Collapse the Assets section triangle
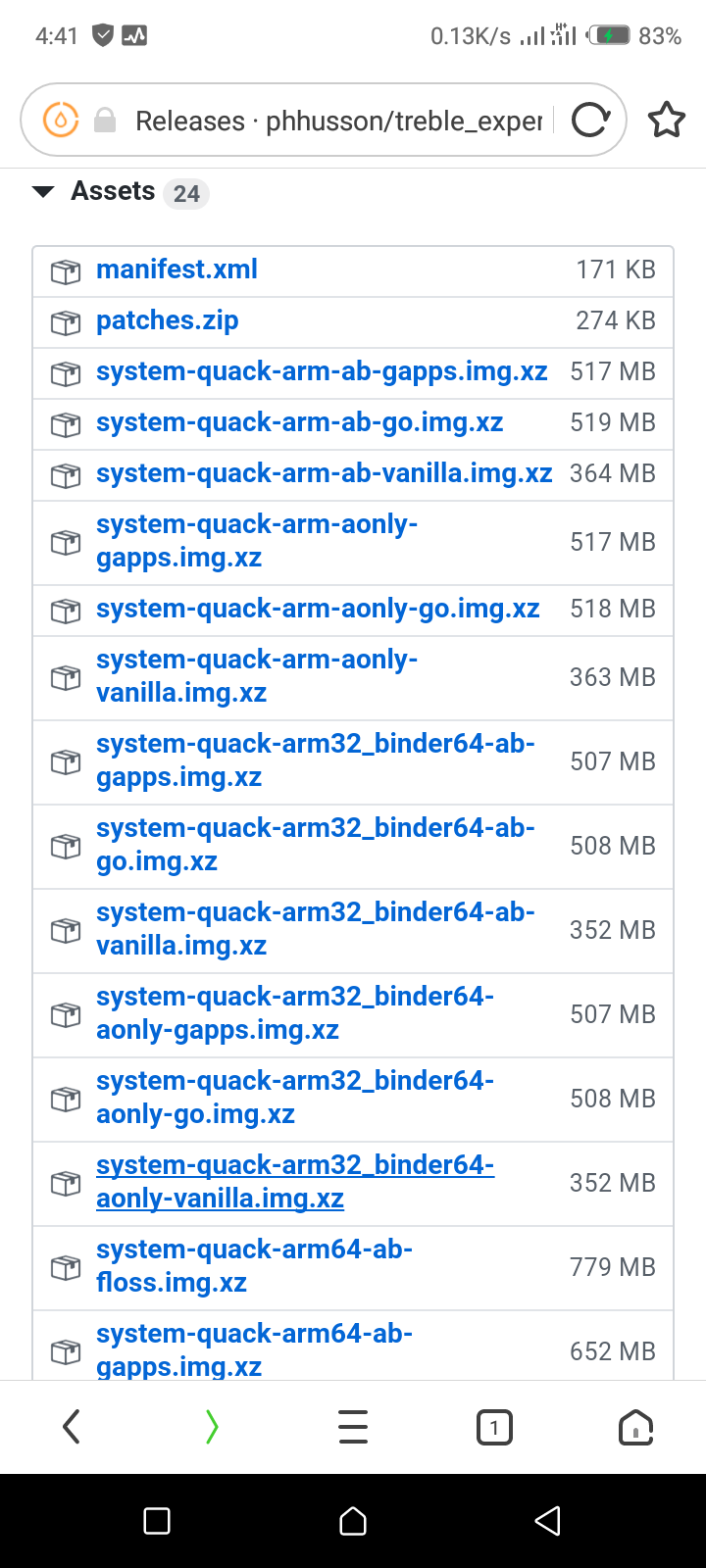Image resolution: width=706 pixels, height=1568 pixels. click(x=43, y=192)
